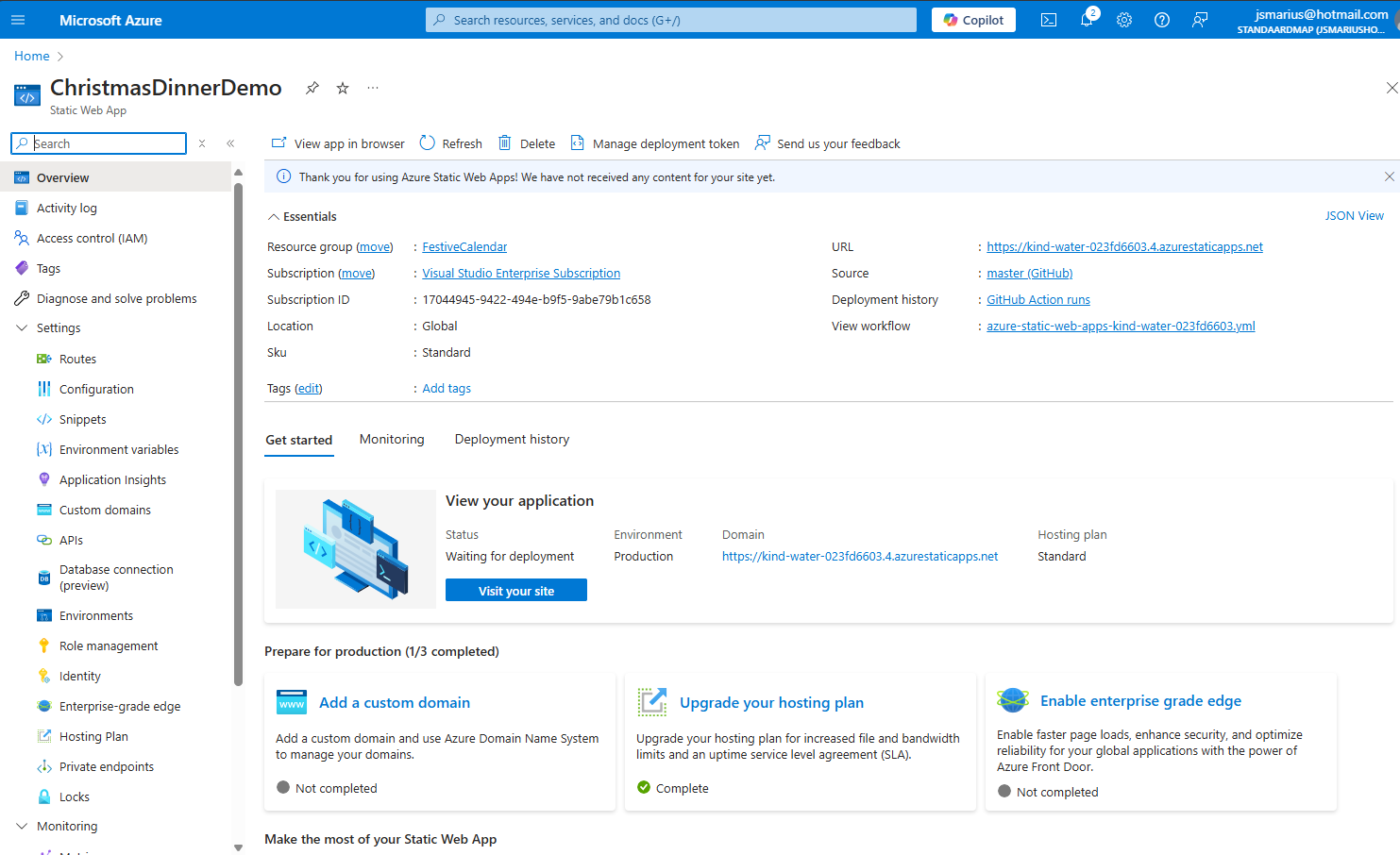
Task: Focus the top search resources bar
Action: pyautogui.click(x=671, y=20)
